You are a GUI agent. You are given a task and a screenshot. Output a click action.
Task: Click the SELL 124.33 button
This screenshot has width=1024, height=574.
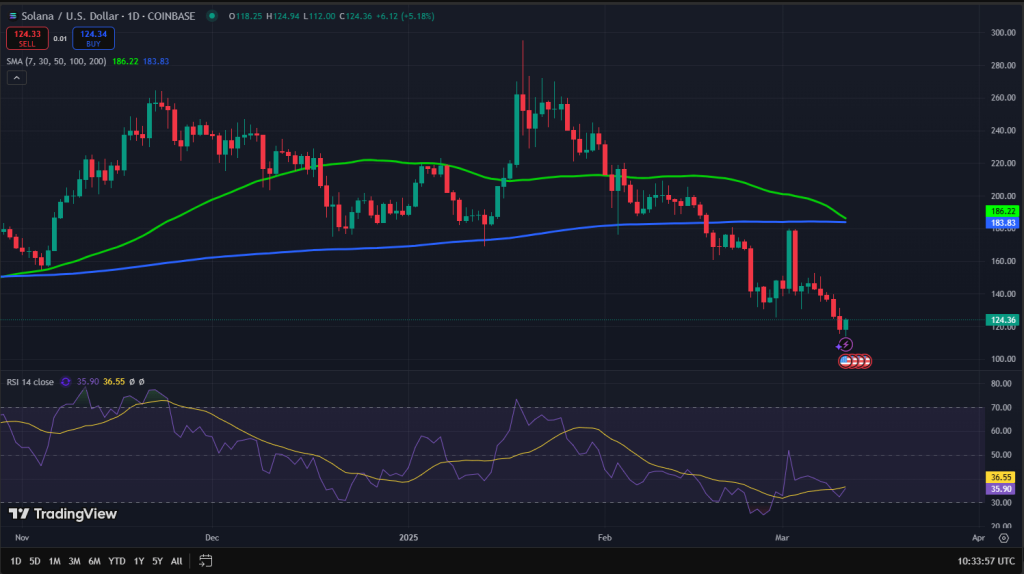27,39
